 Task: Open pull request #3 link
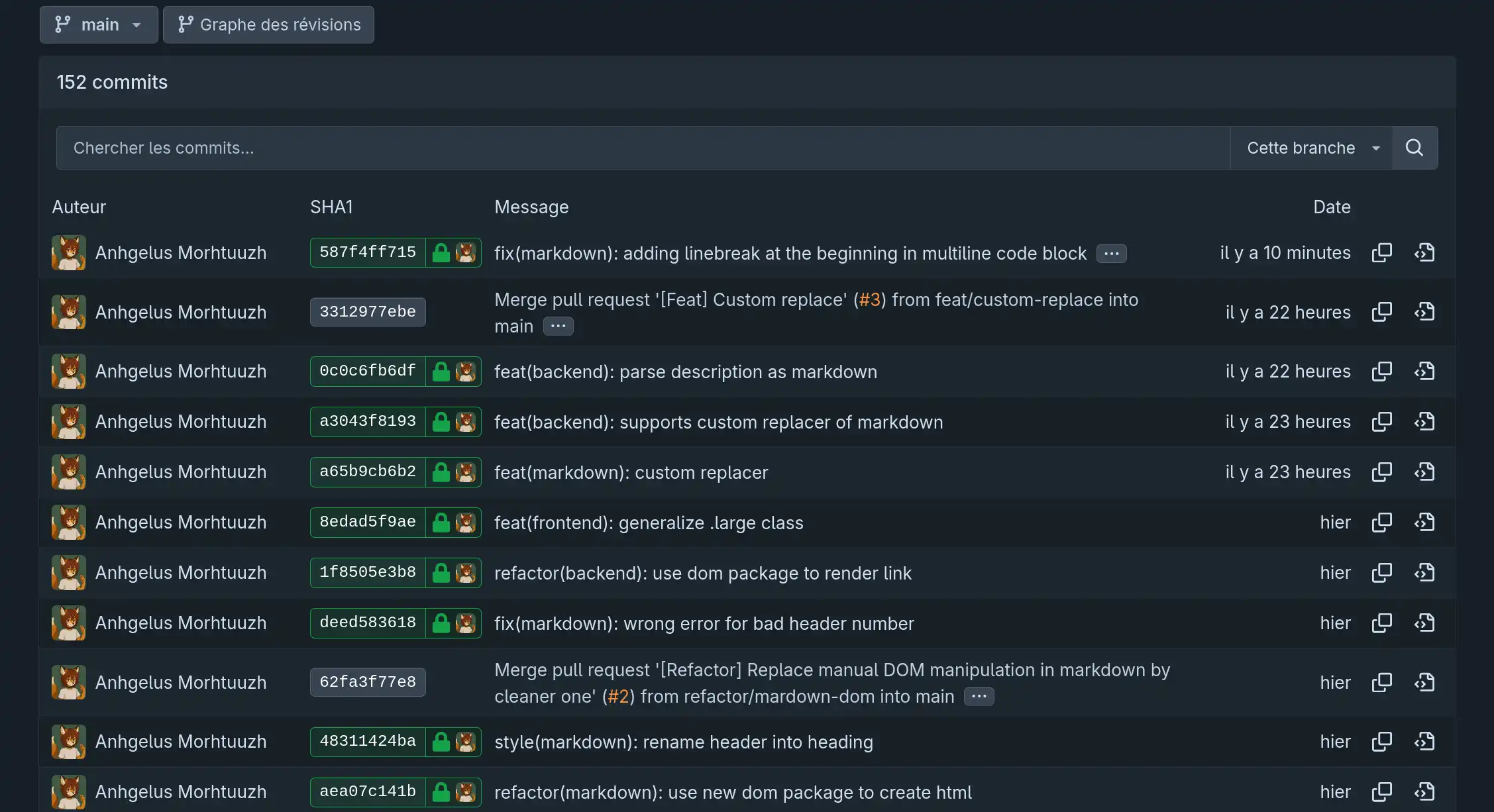pos(869,299)
